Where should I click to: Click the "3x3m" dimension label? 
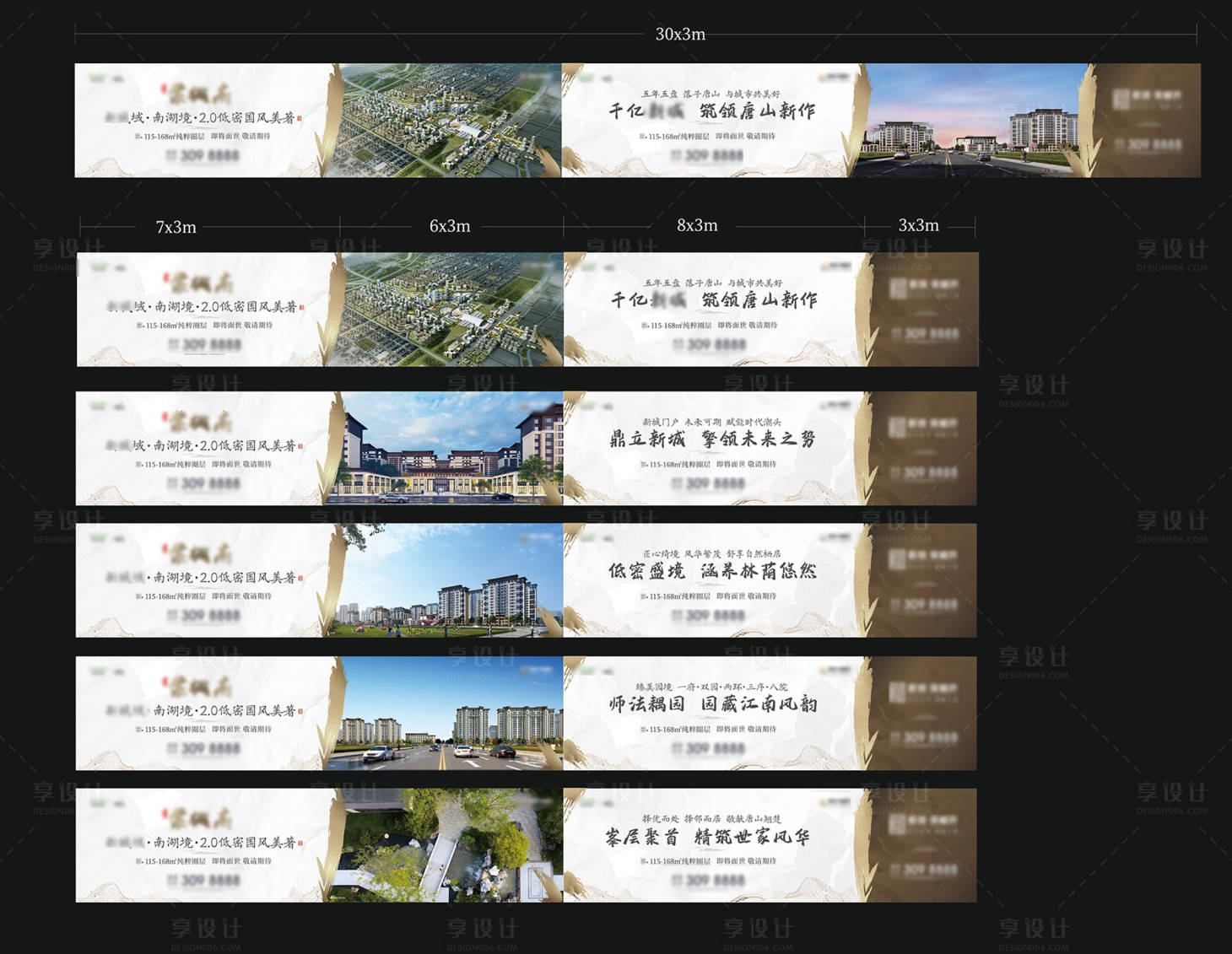918,225
